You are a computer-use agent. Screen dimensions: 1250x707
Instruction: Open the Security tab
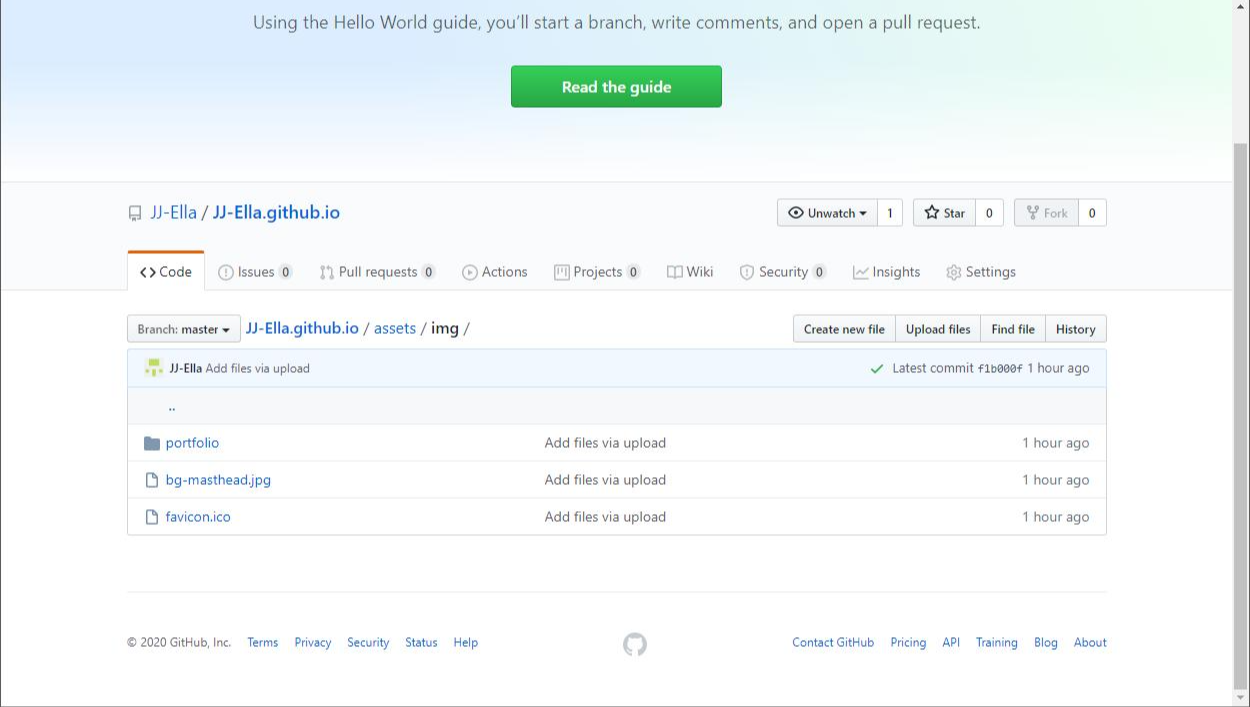(x=783, y=272)
